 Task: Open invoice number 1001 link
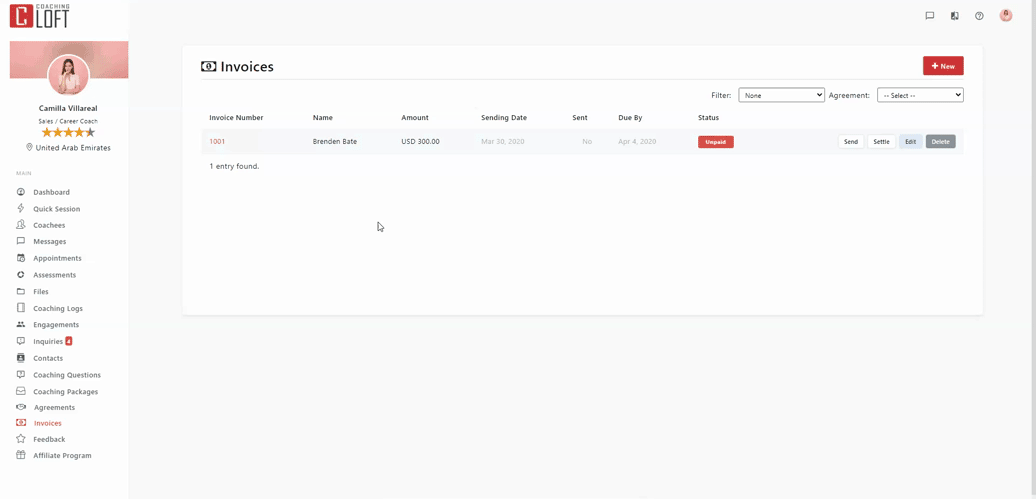point(217,141)
